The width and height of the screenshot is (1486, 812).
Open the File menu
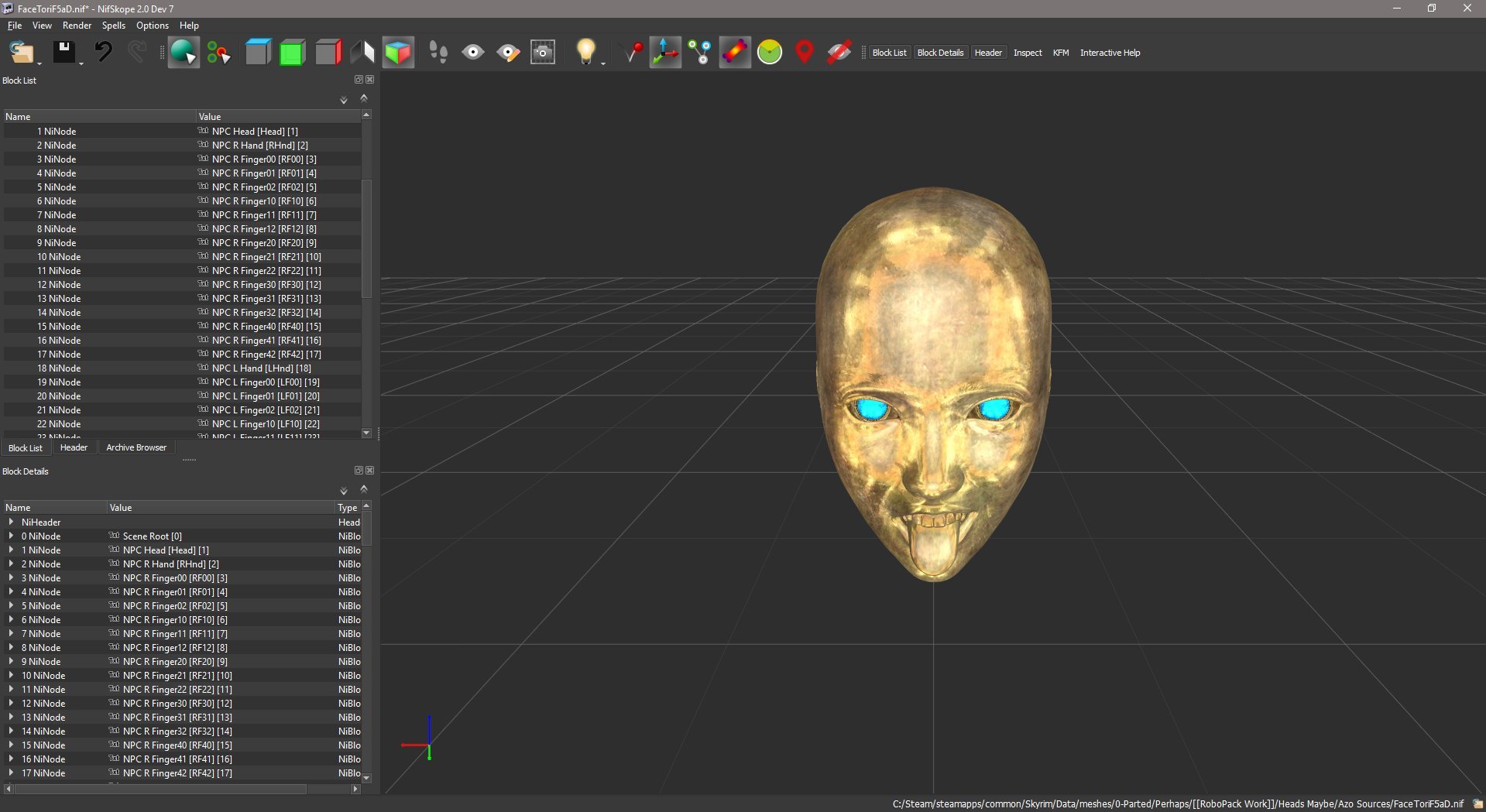click(x=15, y=26)
